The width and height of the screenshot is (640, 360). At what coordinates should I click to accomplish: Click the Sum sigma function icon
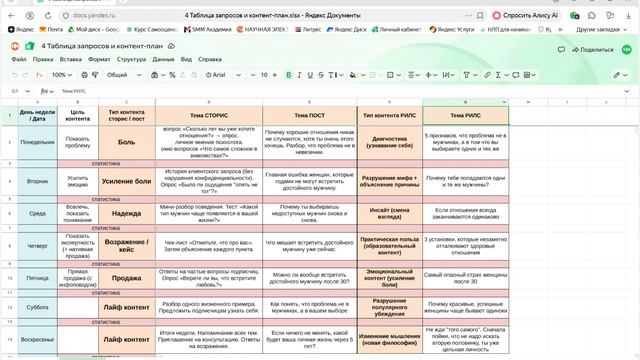pyautogui.click(x=498, y=75)
